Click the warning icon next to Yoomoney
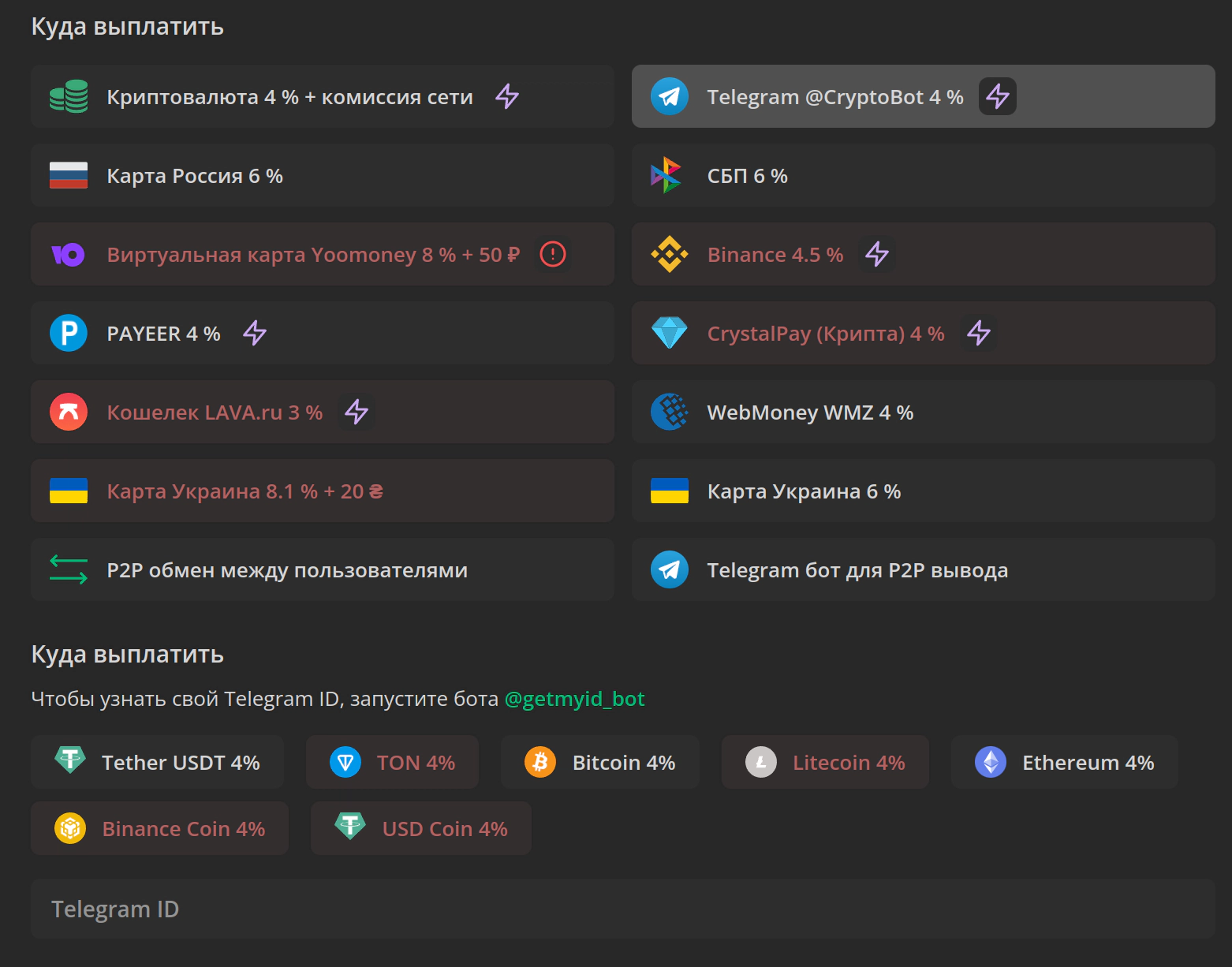Viewport: 1232px width, 967px height. (x=553, y=254)
